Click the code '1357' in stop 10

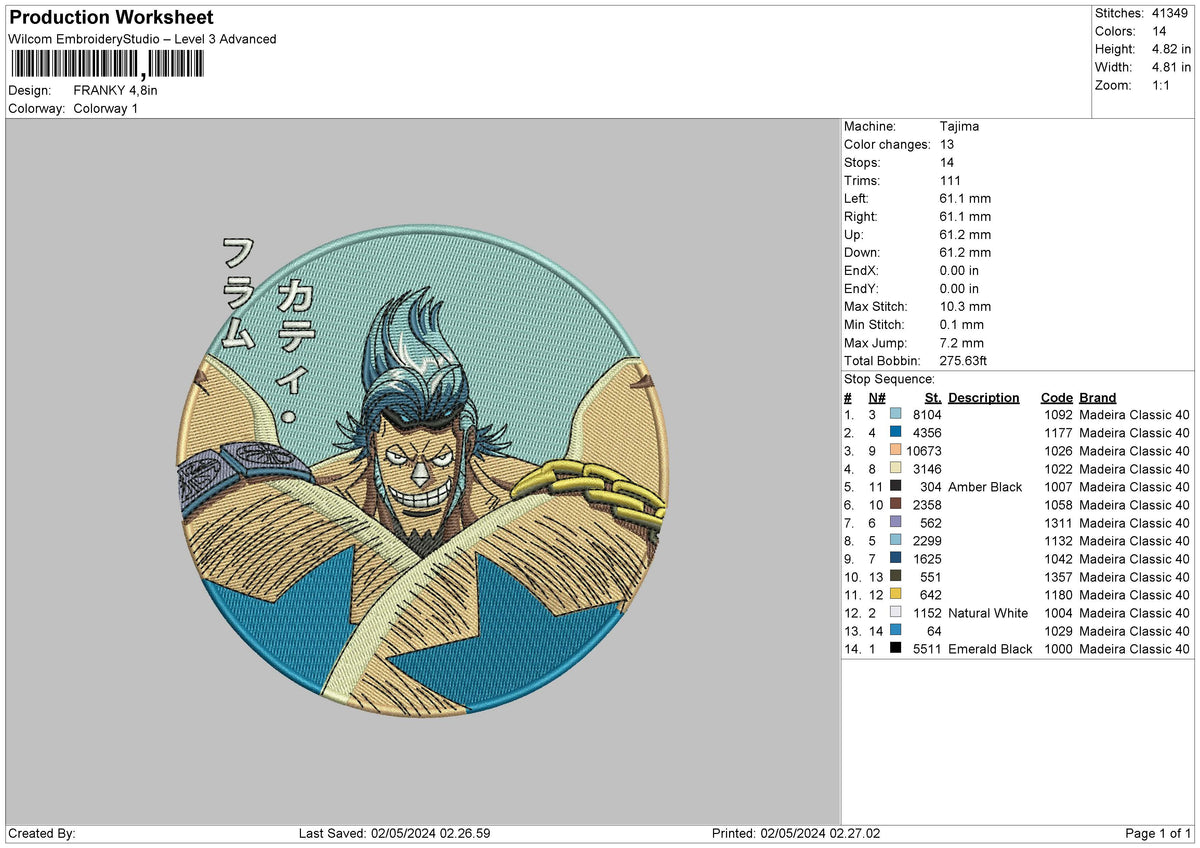(x=1057, y=577)
